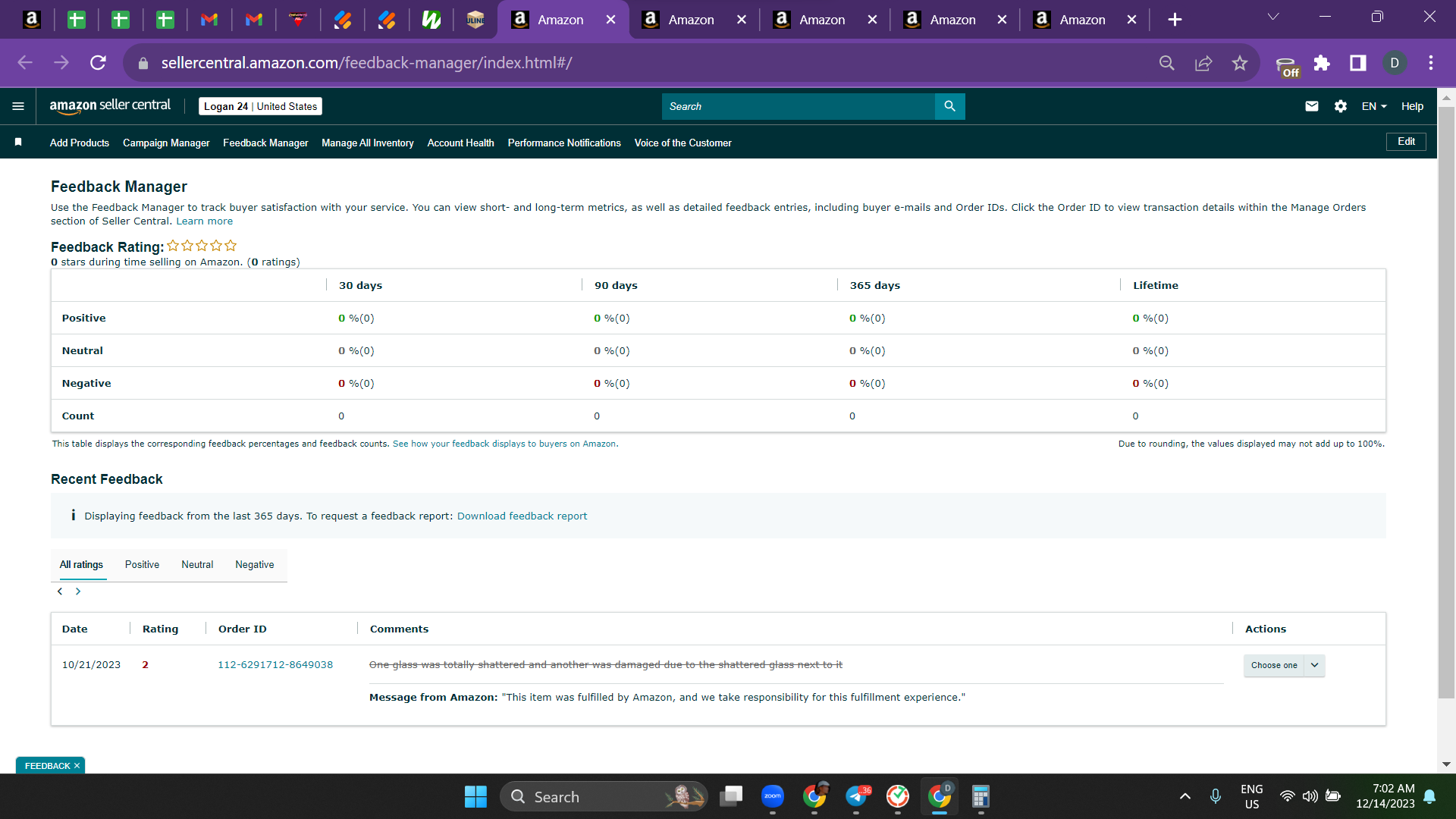Open the buyer messages envelope icon
This screenshot has width=1456, height=819.
pos(1312,106)
